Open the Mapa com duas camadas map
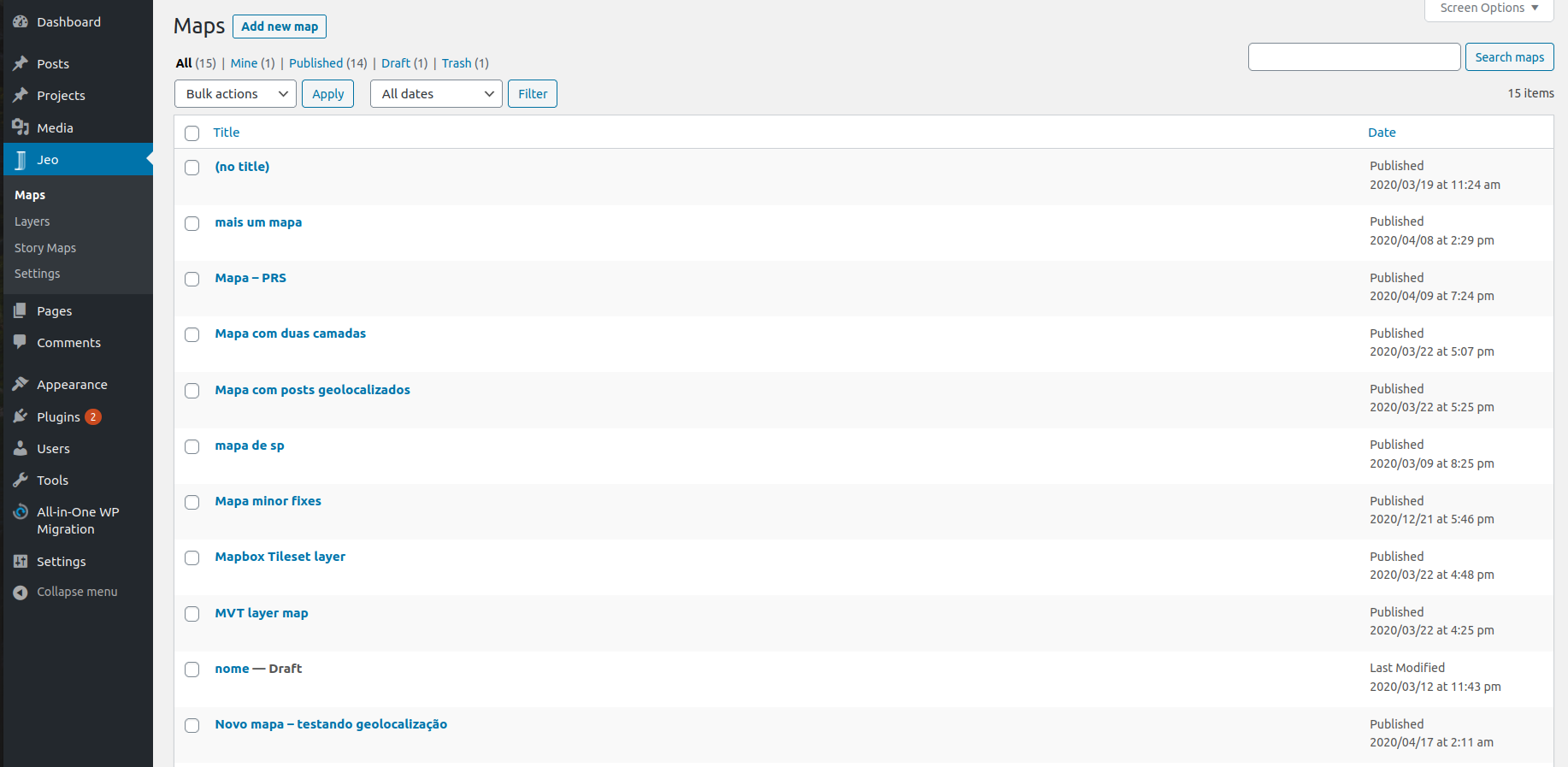This screenshot has width=1568, height=767. 291,333
